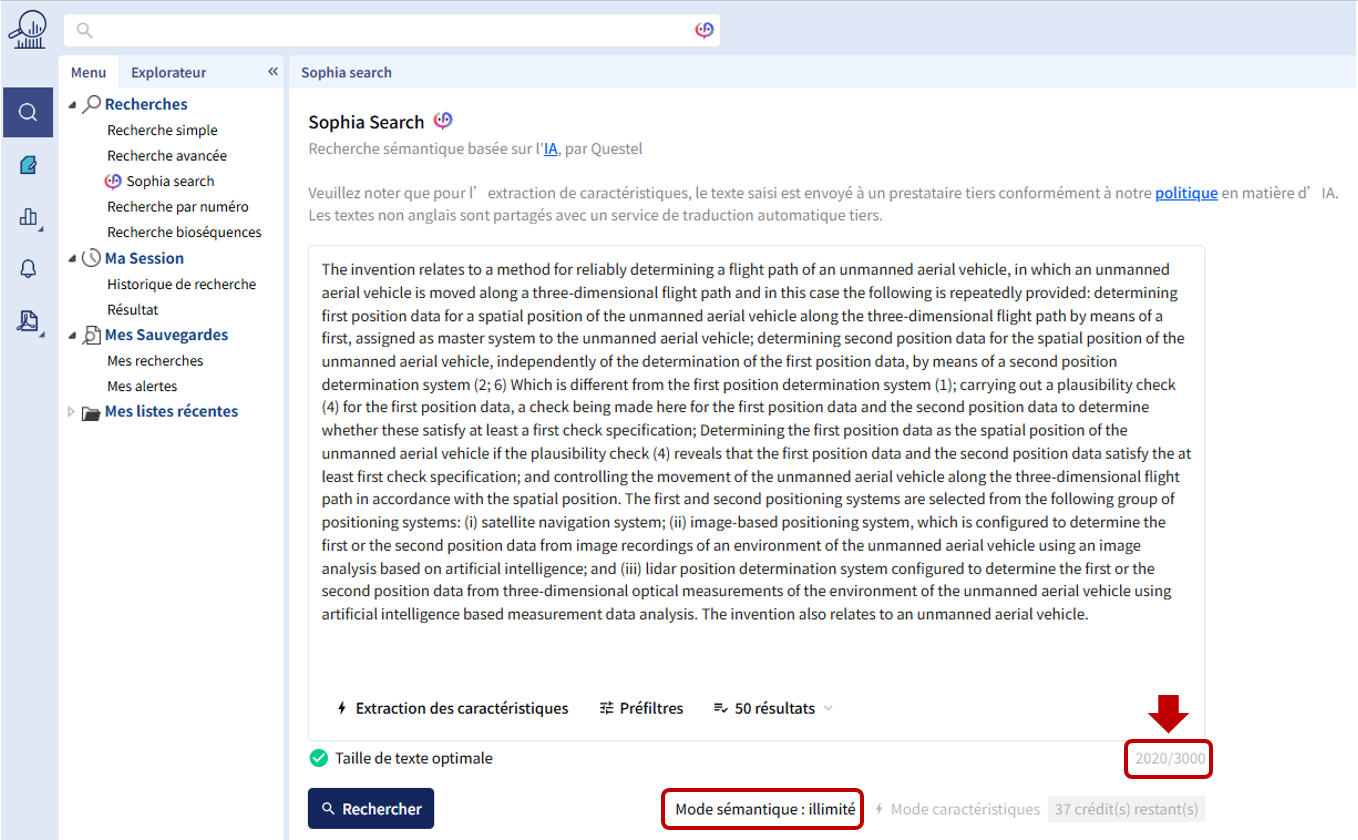Select Sophia search in the menu tree

click(170, 181)
